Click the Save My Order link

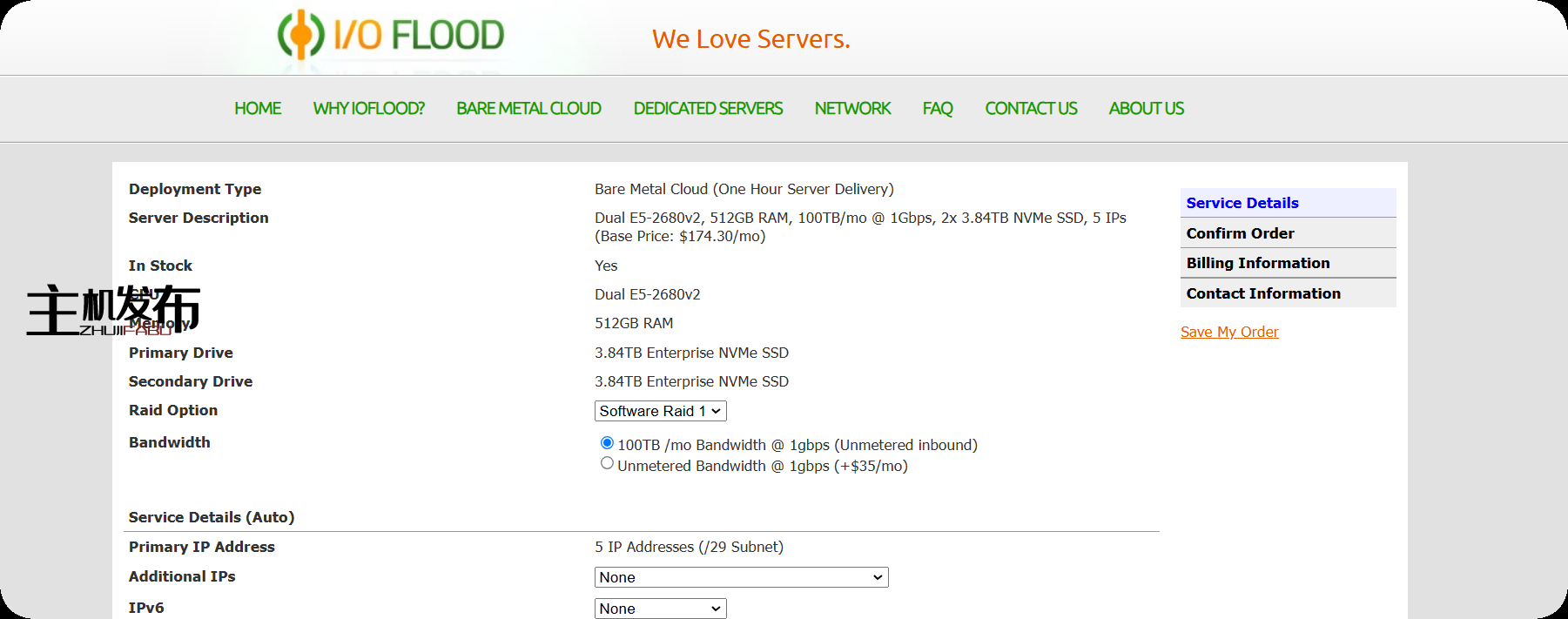(1229, 332)
